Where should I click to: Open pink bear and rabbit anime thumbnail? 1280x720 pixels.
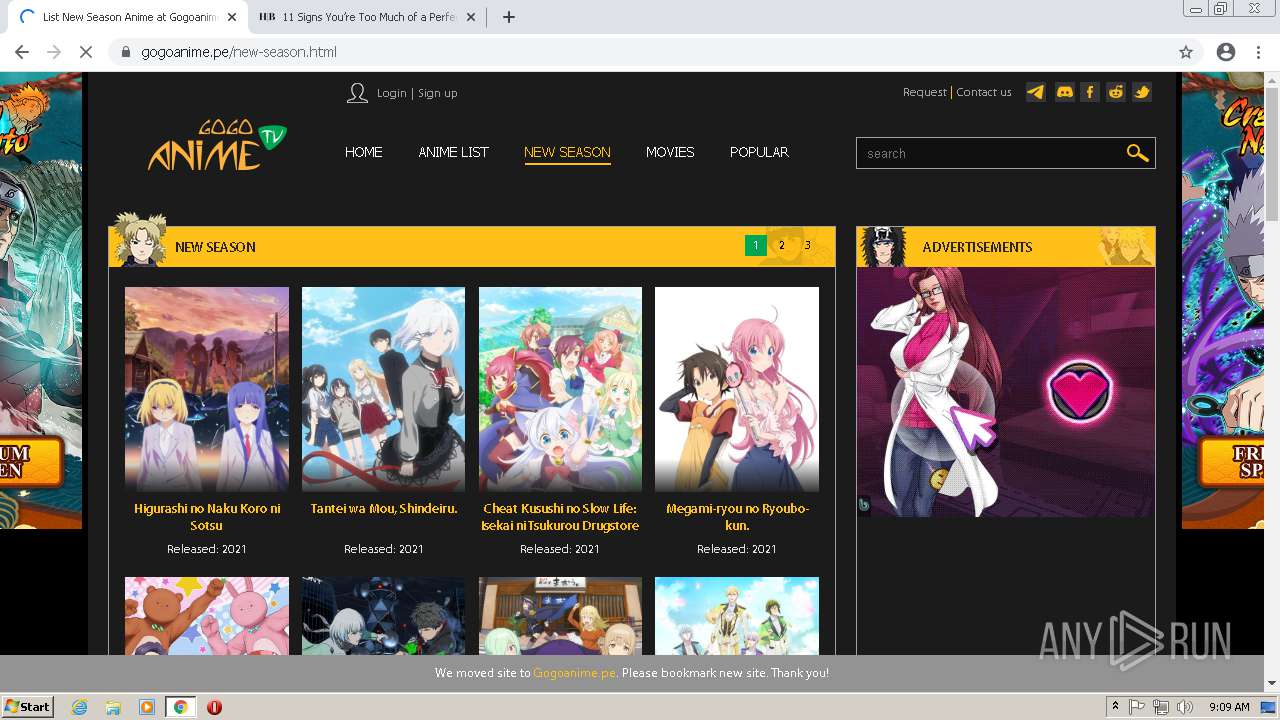point(207,616)
